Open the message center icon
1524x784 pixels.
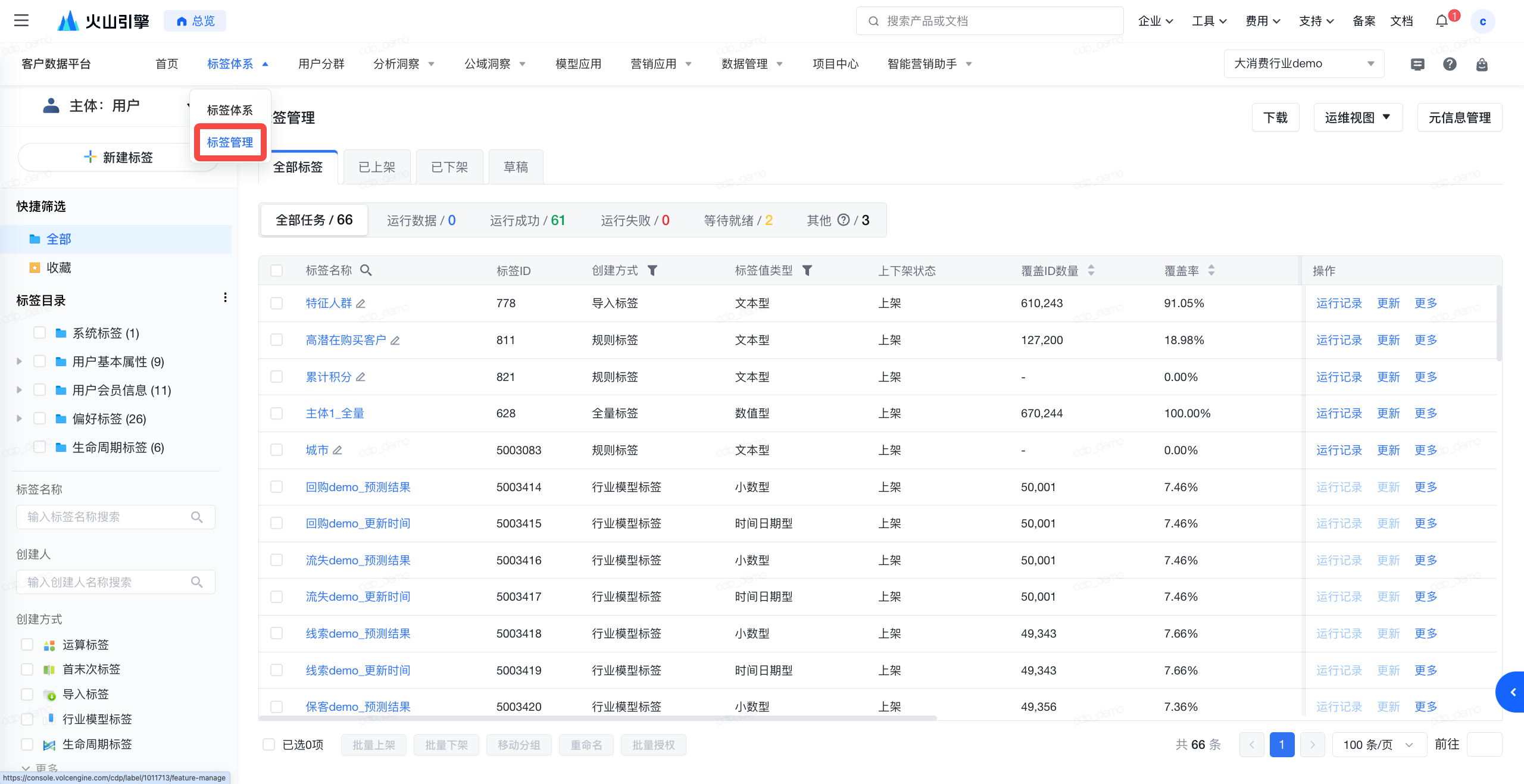tap(1417, 64)
